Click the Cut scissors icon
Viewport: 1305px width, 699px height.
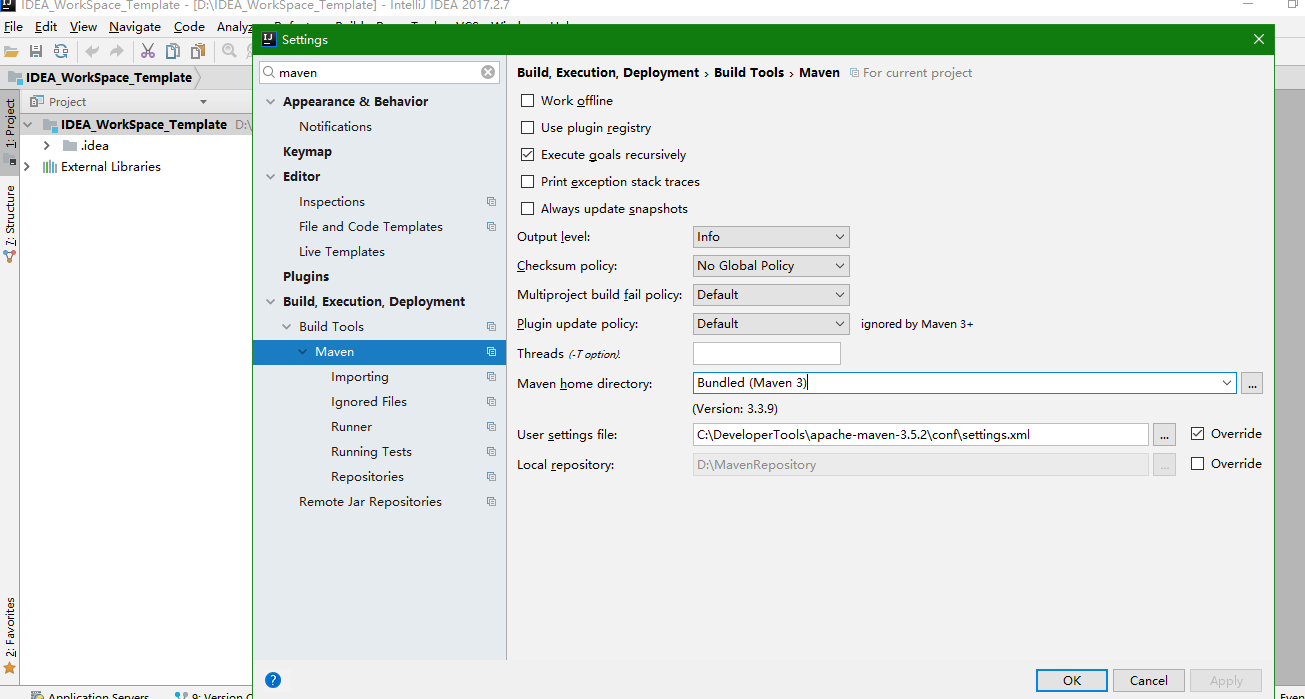tap(148, 51)
